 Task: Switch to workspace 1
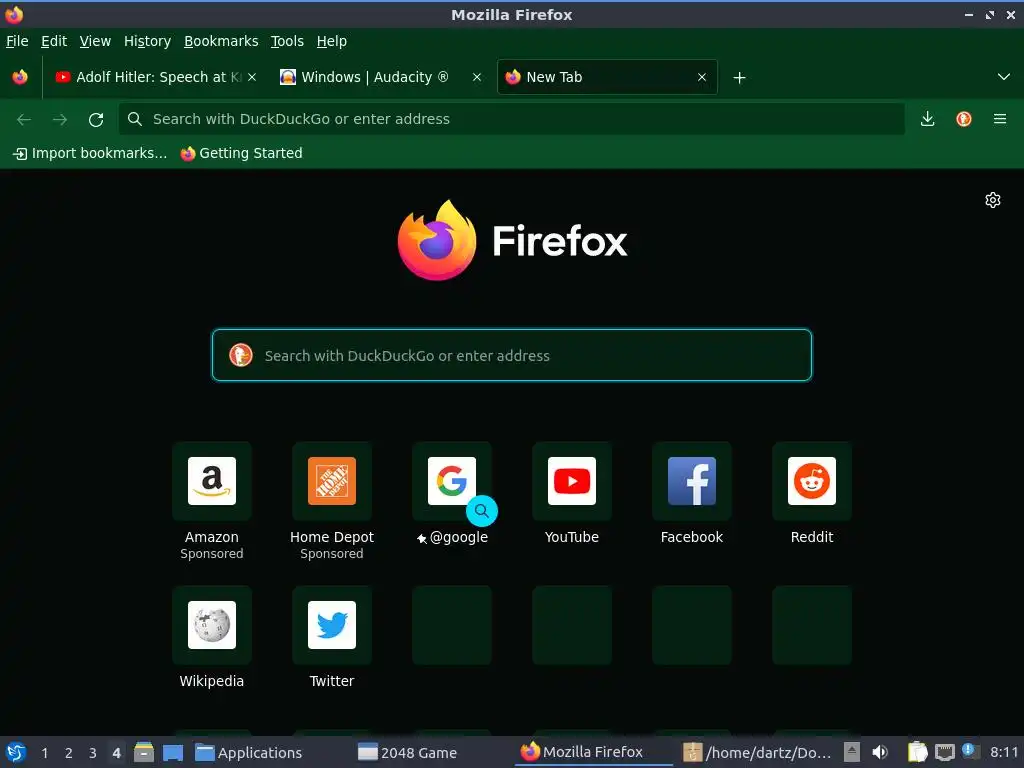click(44, 753)
